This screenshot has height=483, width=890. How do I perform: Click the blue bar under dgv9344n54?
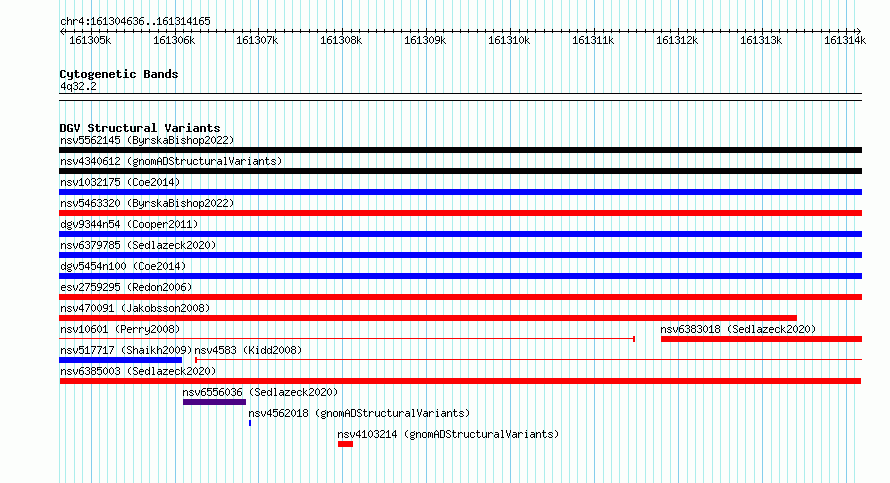point(460,234)
